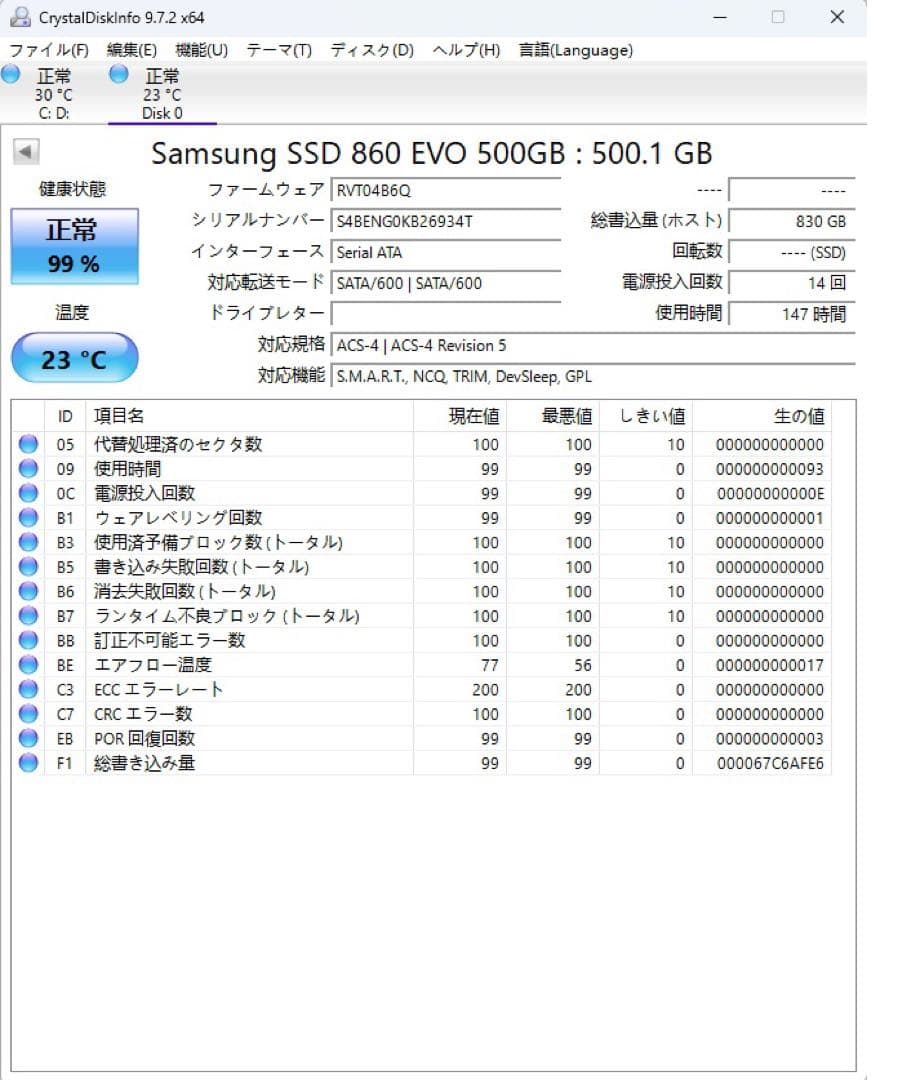Click the しきい値 column header
The image size is (904, 1080).
coord(646,416)
